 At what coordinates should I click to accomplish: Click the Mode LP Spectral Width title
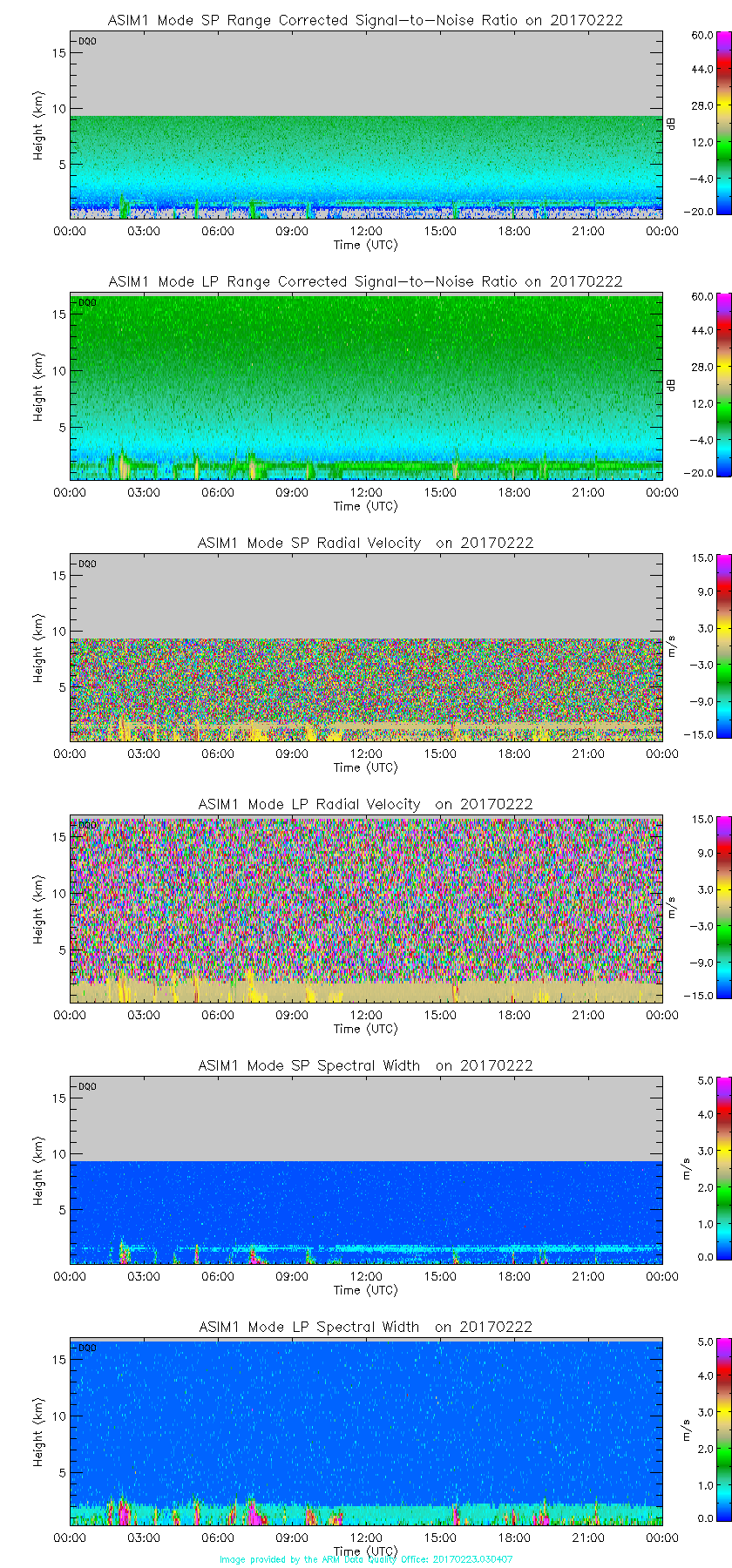point(365,1327)
